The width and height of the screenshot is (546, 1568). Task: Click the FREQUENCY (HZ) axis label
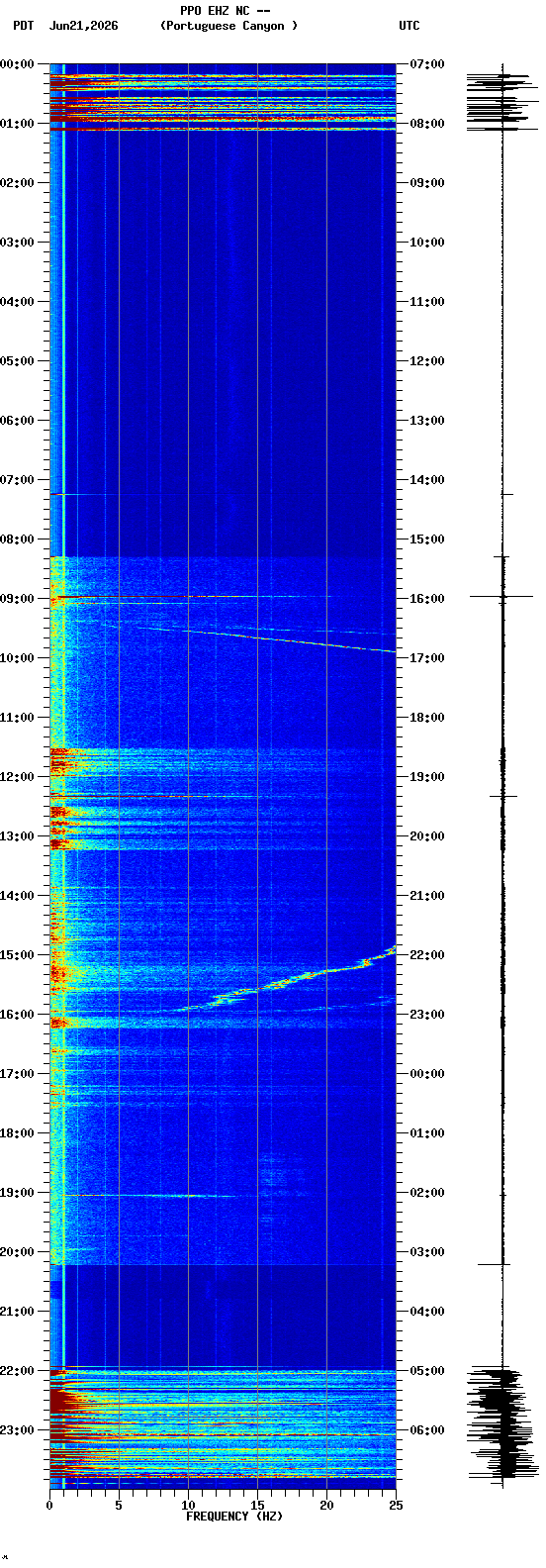click(234, 1517)
